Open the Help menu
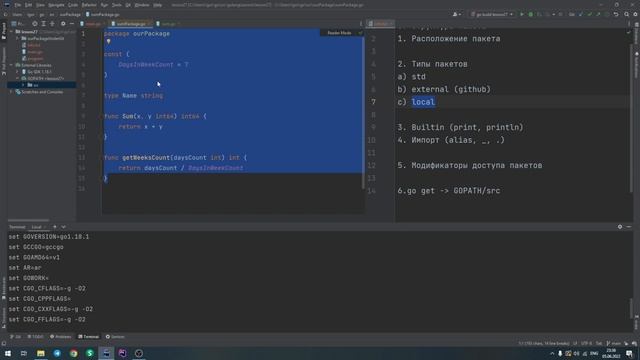The height and width of the screenshot is (360, 640). coord(158,5)
